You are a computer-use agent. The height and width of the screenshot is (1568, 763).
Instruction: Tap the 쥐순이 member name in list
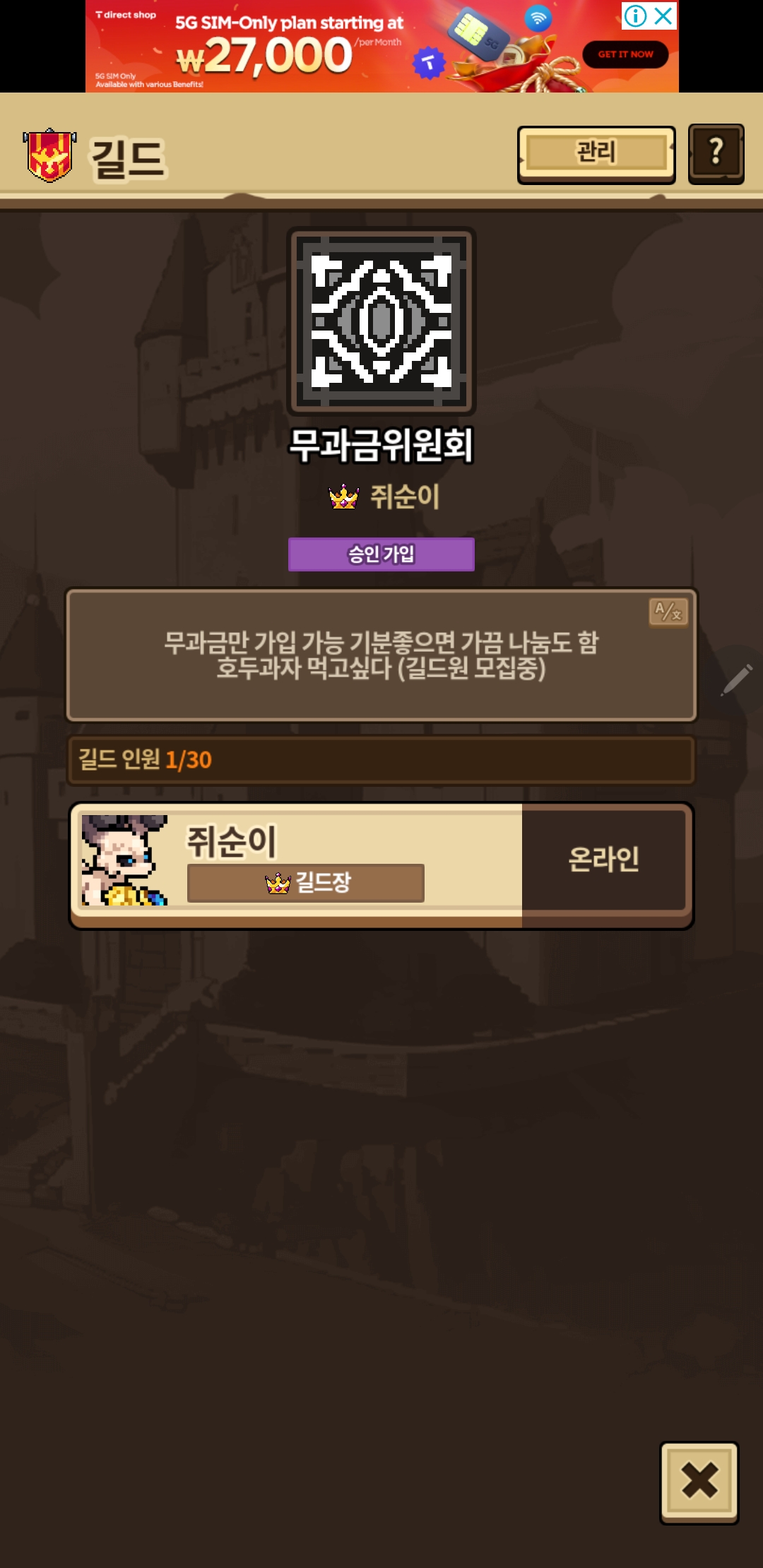232,841
